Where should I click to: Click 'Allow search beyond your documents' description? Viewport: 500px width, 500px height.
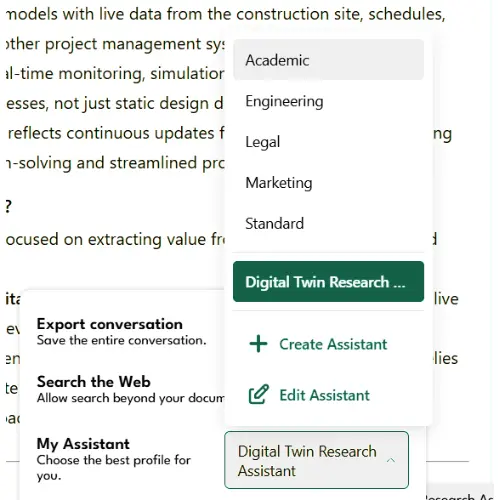[x=130, y=398]
